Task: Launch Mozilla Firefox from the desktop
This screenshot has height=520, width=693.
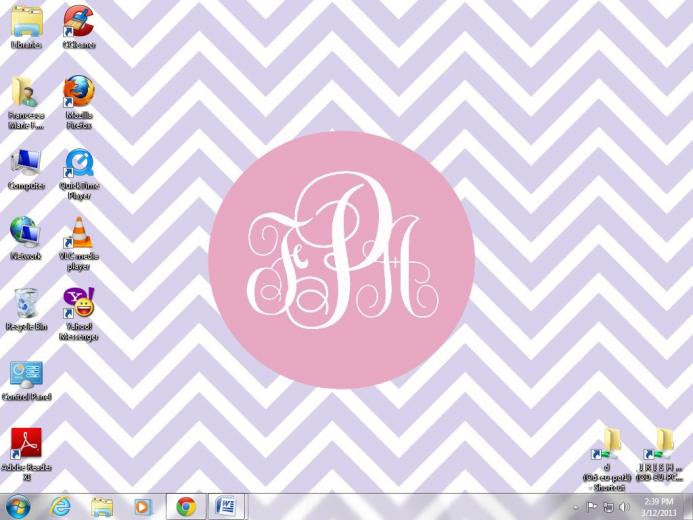Action: pyautogui.click(x=78, y=92)
